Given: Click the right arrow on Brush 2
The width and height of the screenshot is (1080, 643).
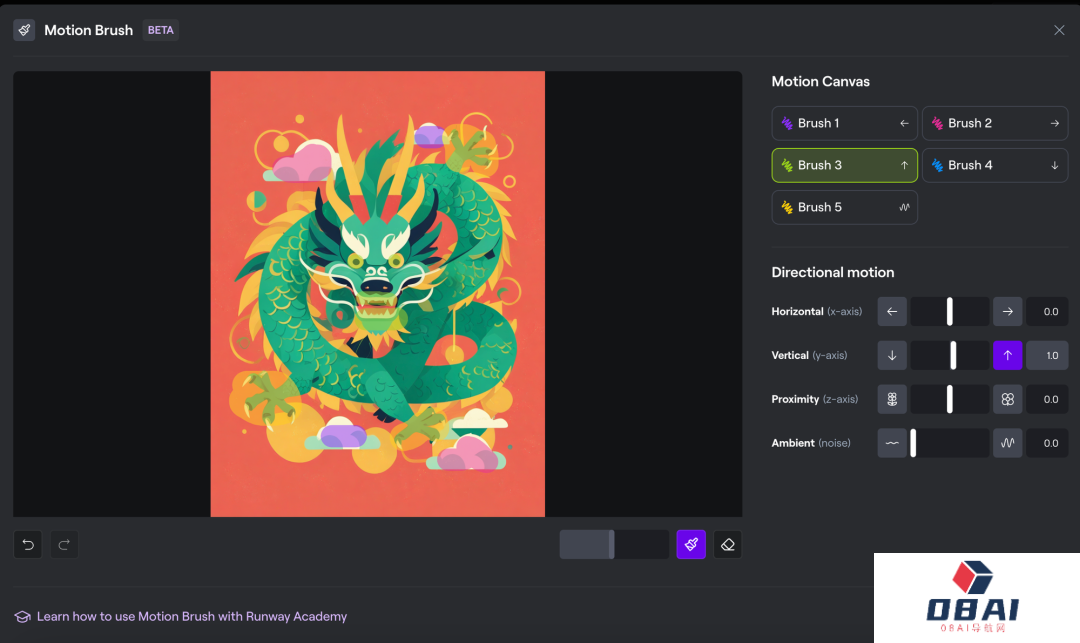Looking at the screenshot, I should [1055, 123].
